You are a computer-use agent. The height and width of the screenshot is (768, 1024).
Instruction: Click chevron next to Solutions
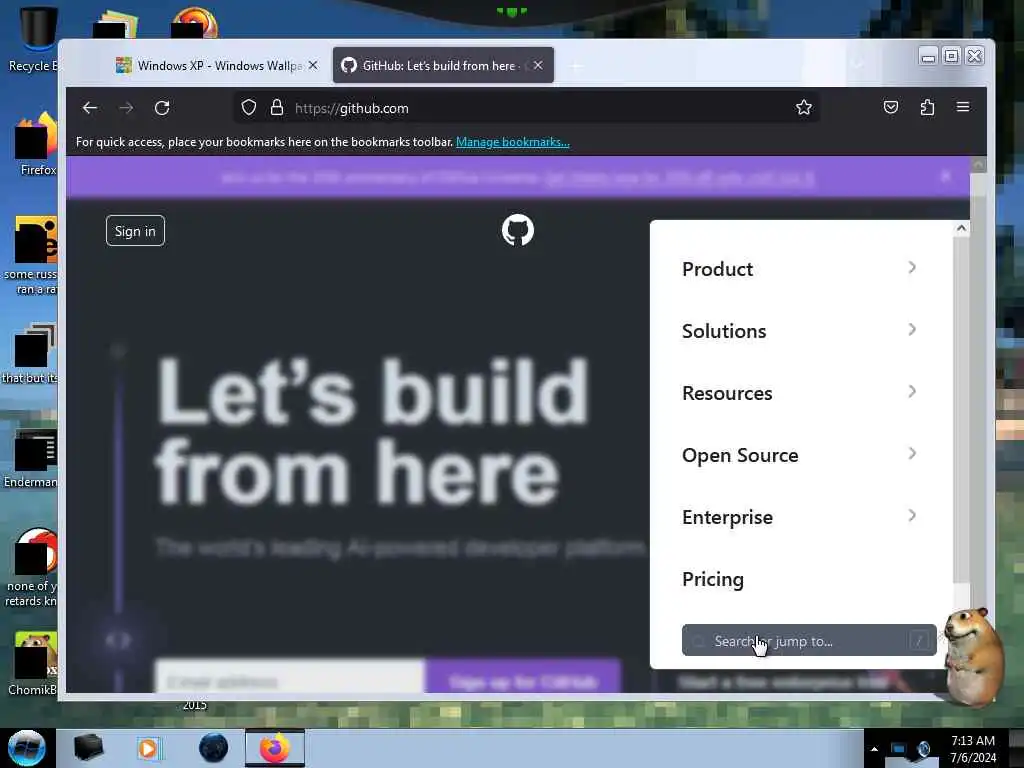pos(912,329)
